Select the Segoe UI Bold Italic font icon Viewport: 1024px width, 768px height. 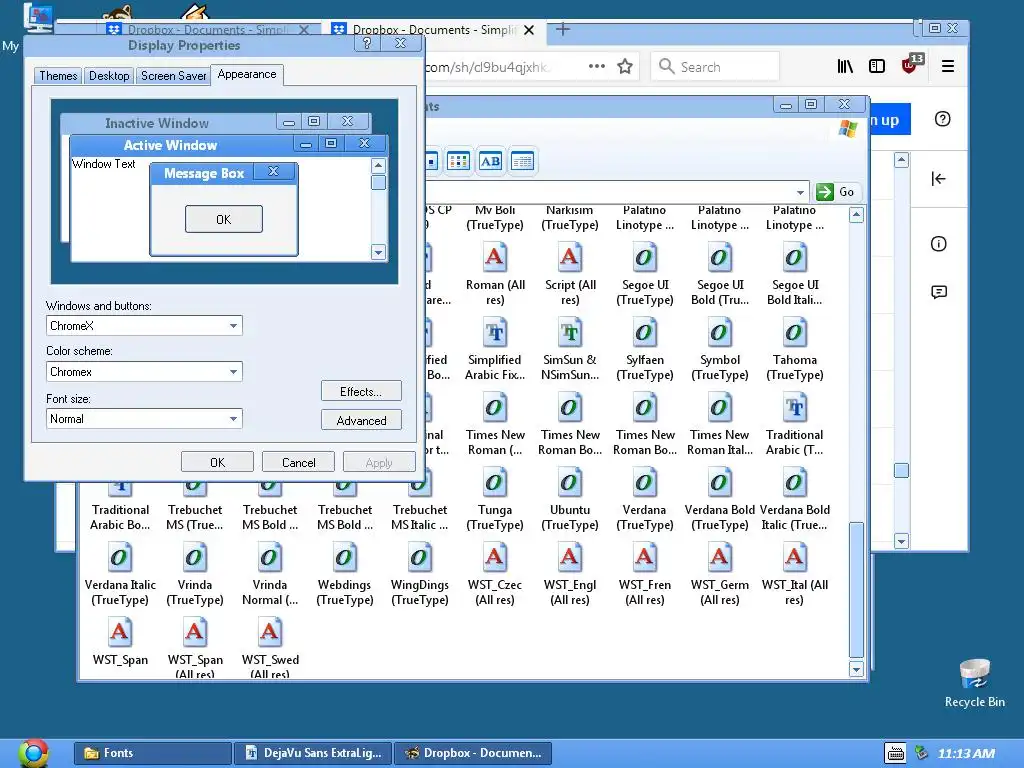click(794, 257)
